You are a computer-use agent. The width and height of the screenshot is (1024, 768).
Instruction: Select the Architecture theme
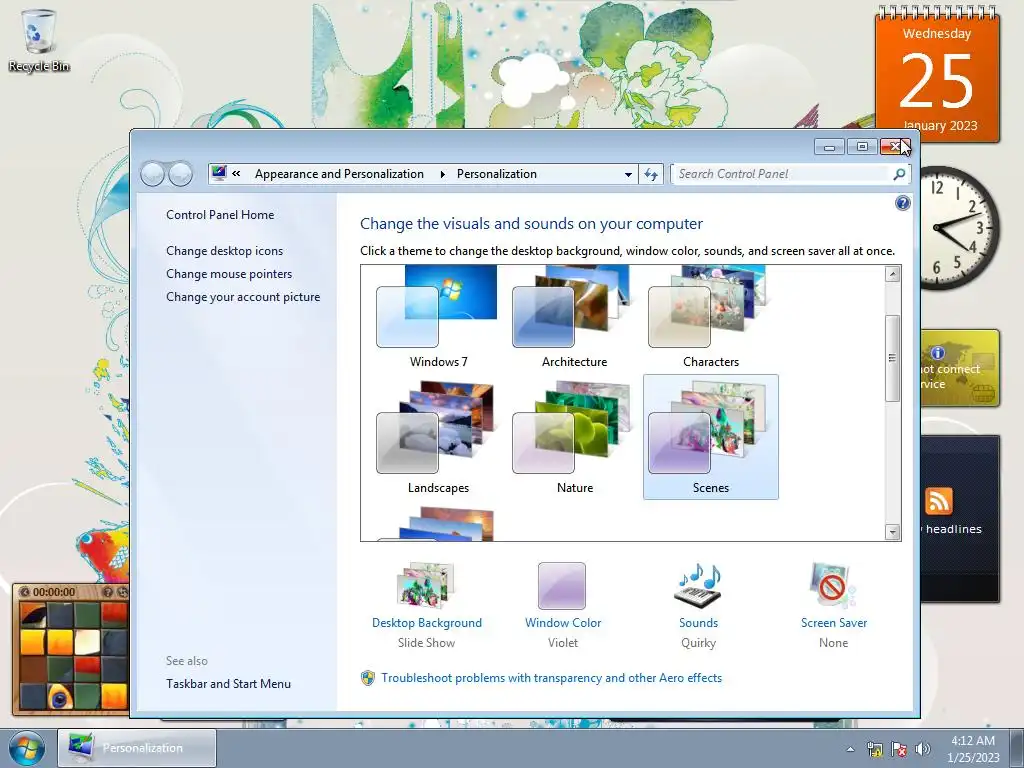pyautogui.click(x=574, y=317)
